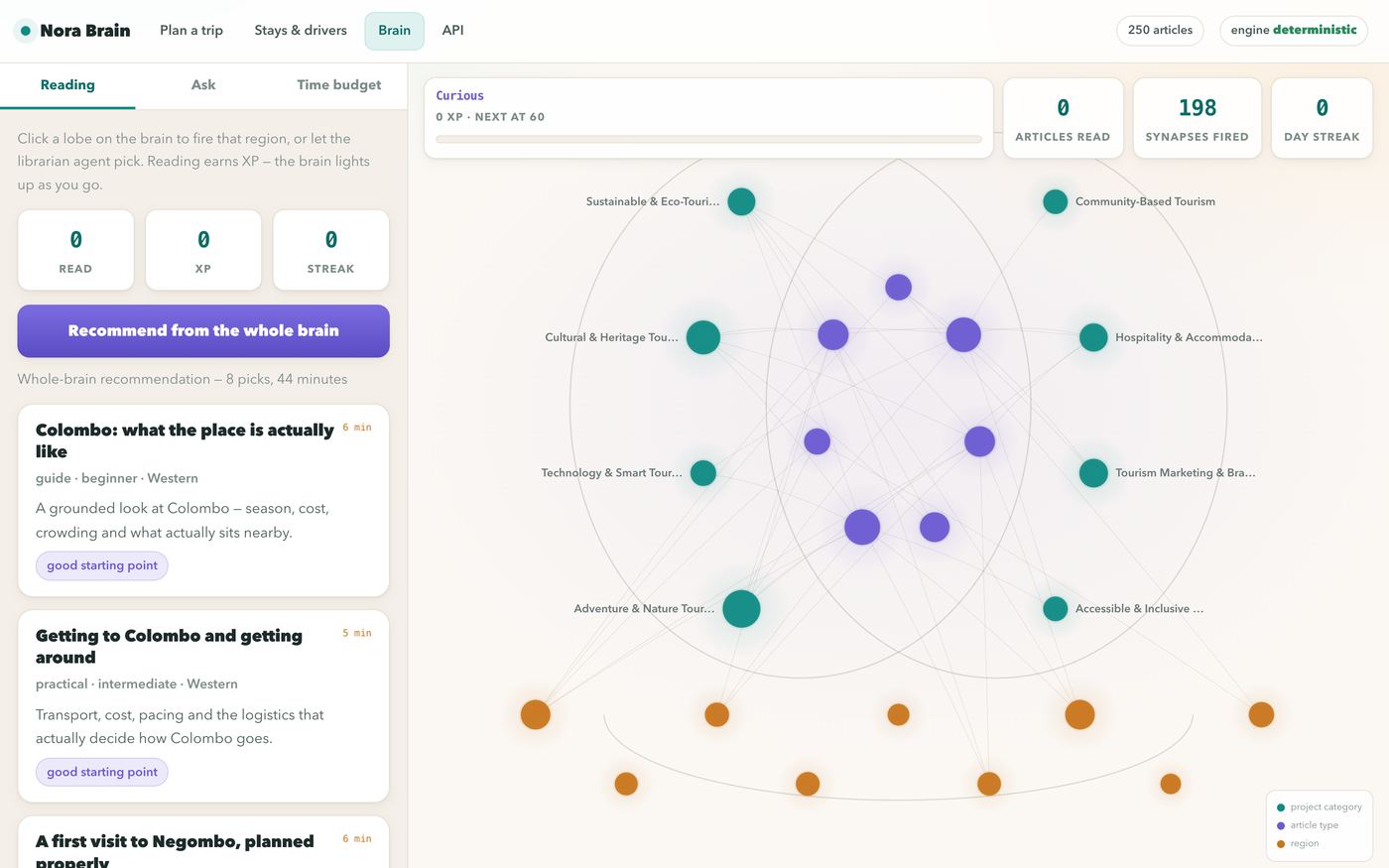Click the XP counter box in Reading panel
The width and height of the screenshot is (1389, 868).
click(203, 250)
